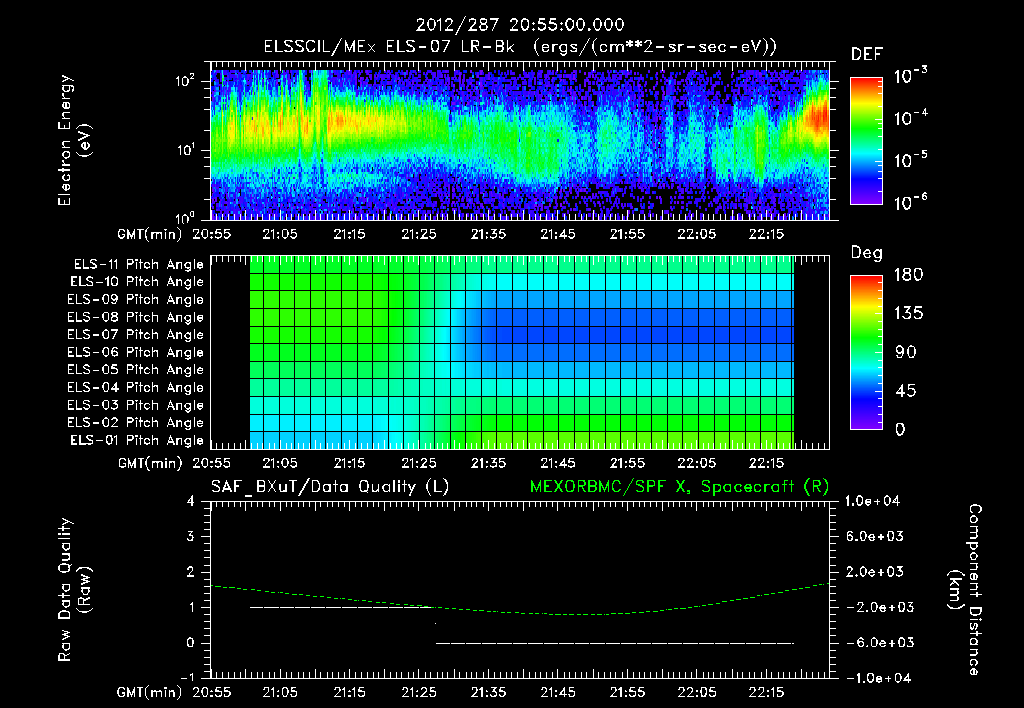1024x708 pixels.
Task: Click the 10^-6 tick on DEF scale
Action: coord(910,202)
